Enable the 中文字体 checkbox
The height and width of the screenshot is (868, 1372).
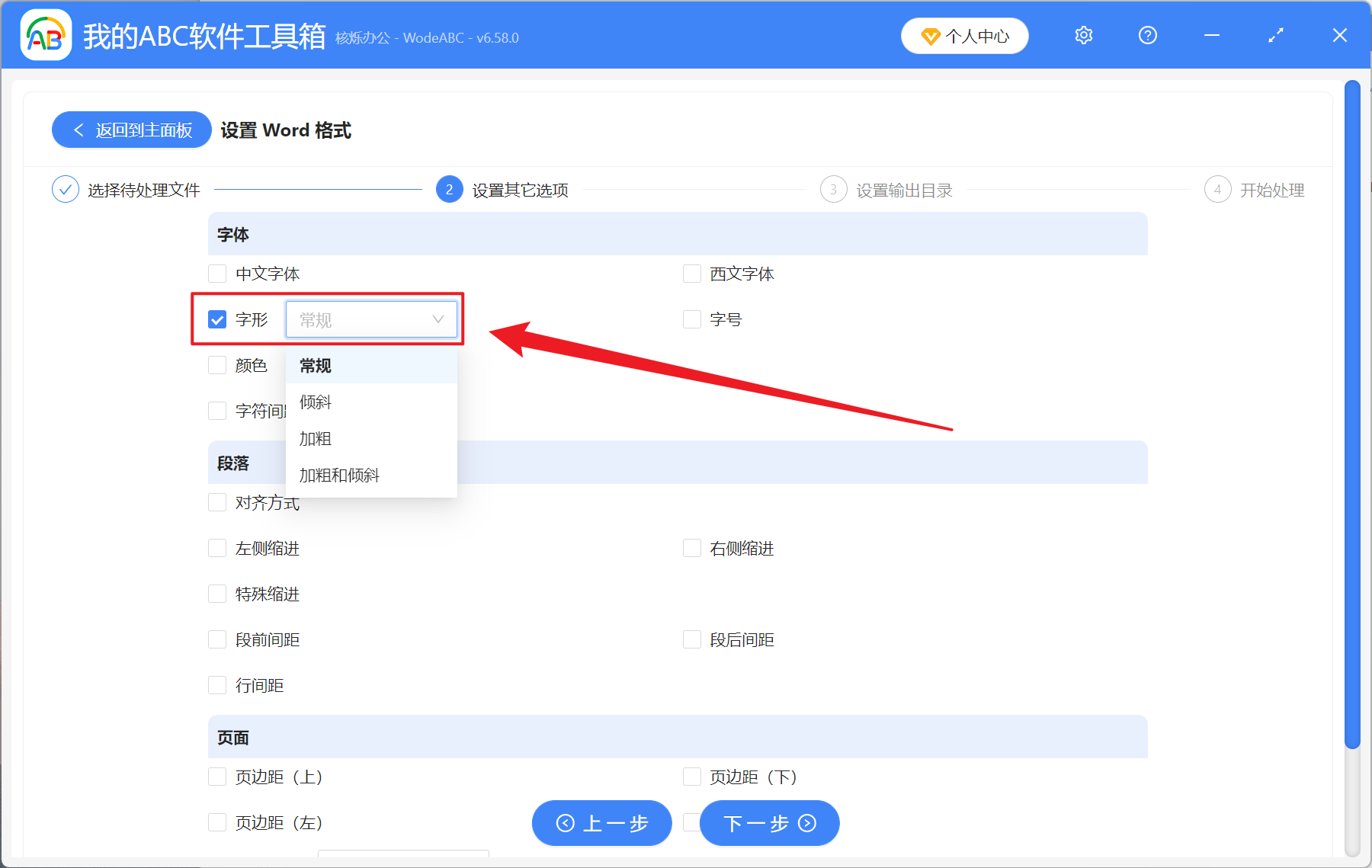pyautogui.click(x=217, y=274)
